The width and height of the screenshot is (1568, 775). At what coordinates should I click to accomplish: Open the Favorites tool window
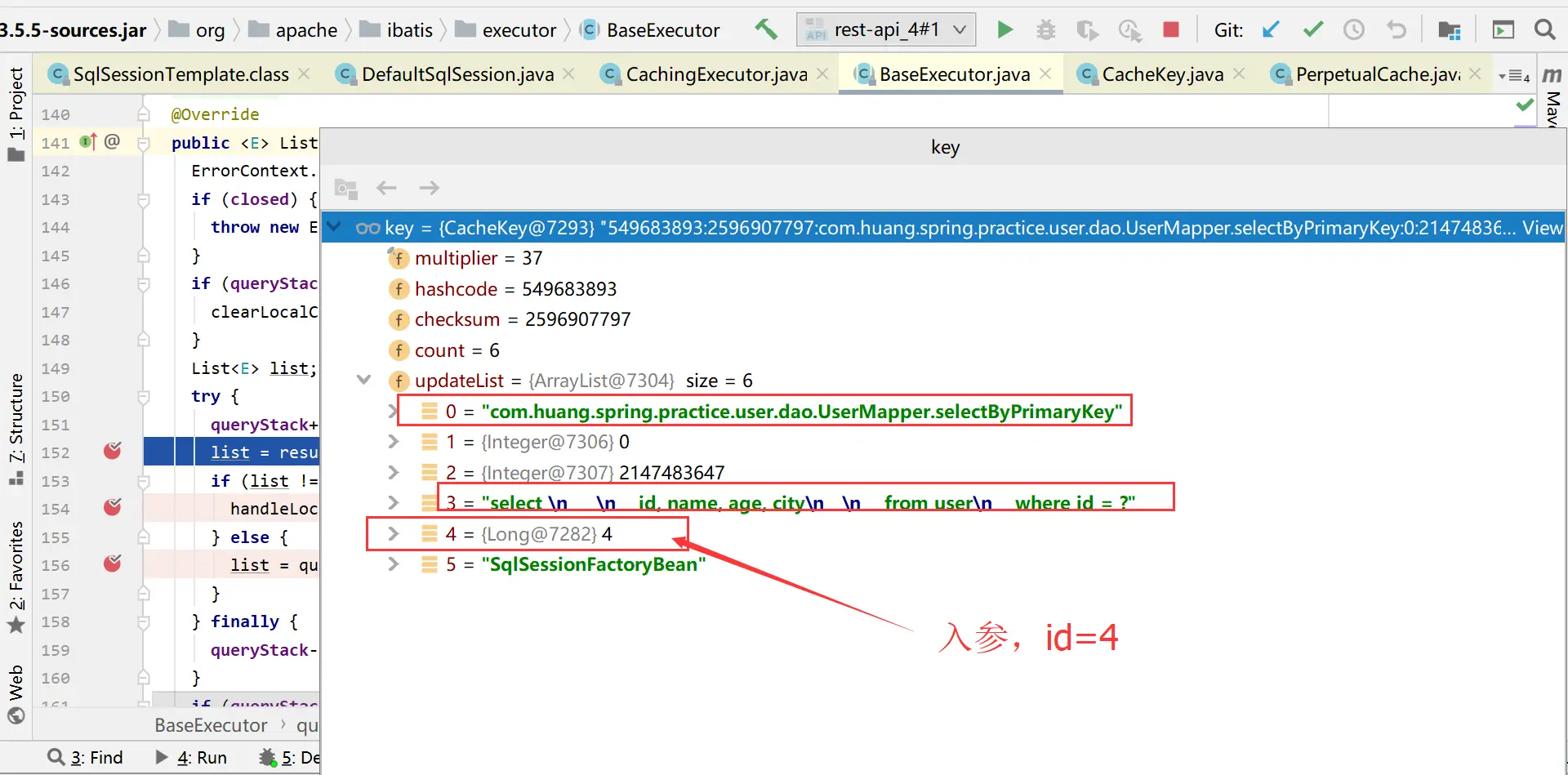tap(16, 577)
